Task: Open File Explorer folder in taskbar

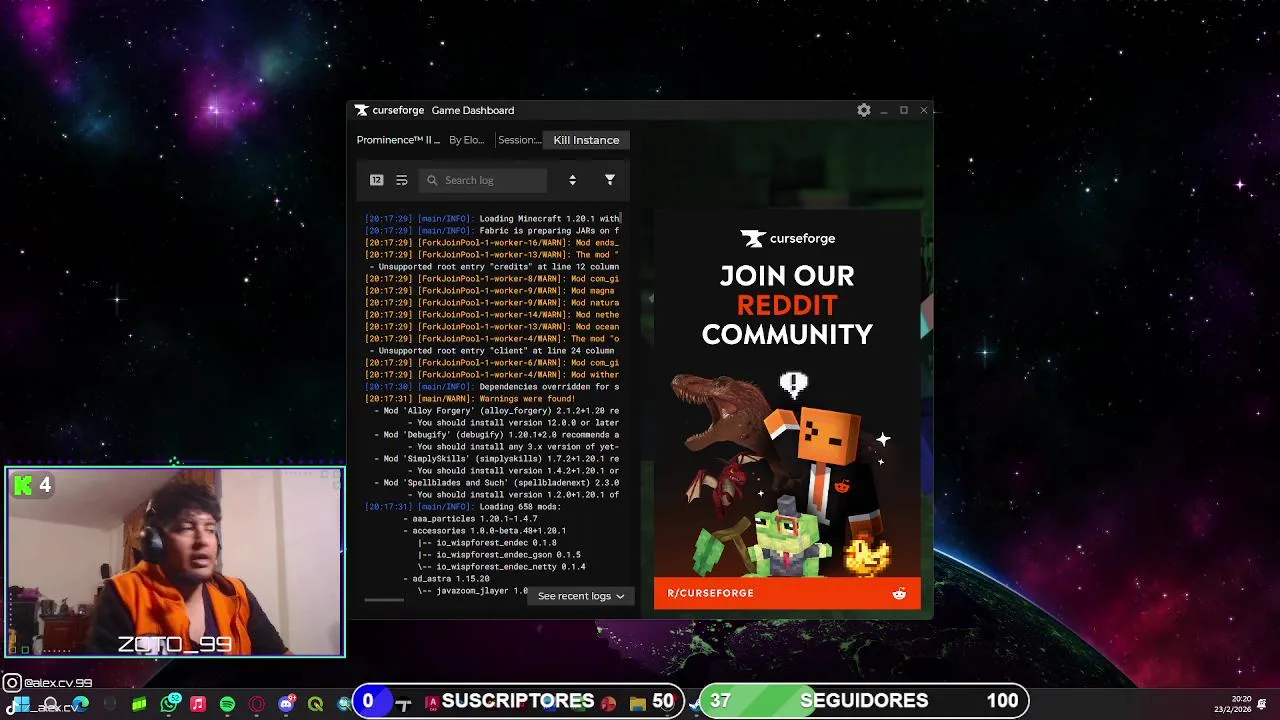Action: 637,704
